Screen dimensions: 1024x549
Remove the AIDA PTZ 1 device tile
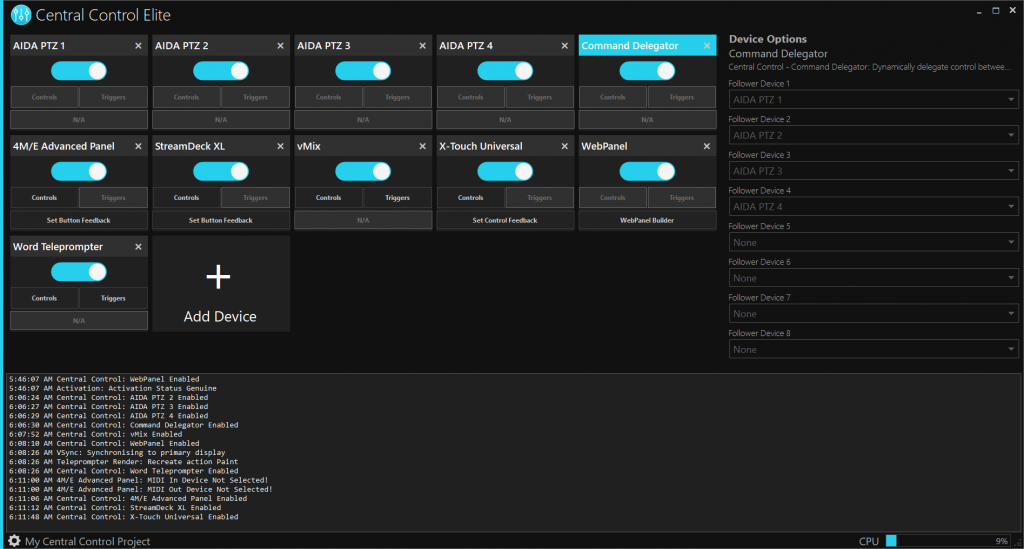tap(138, 46)
